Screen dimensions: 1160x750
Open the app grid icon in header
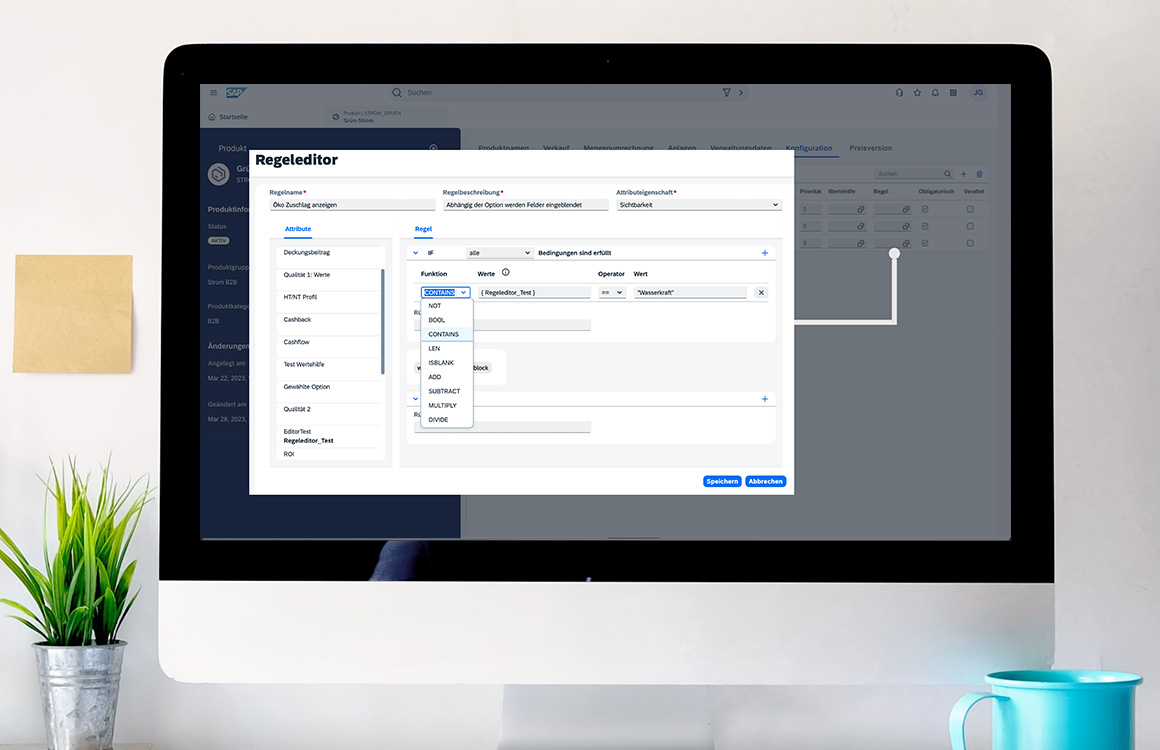coord(953,93)
